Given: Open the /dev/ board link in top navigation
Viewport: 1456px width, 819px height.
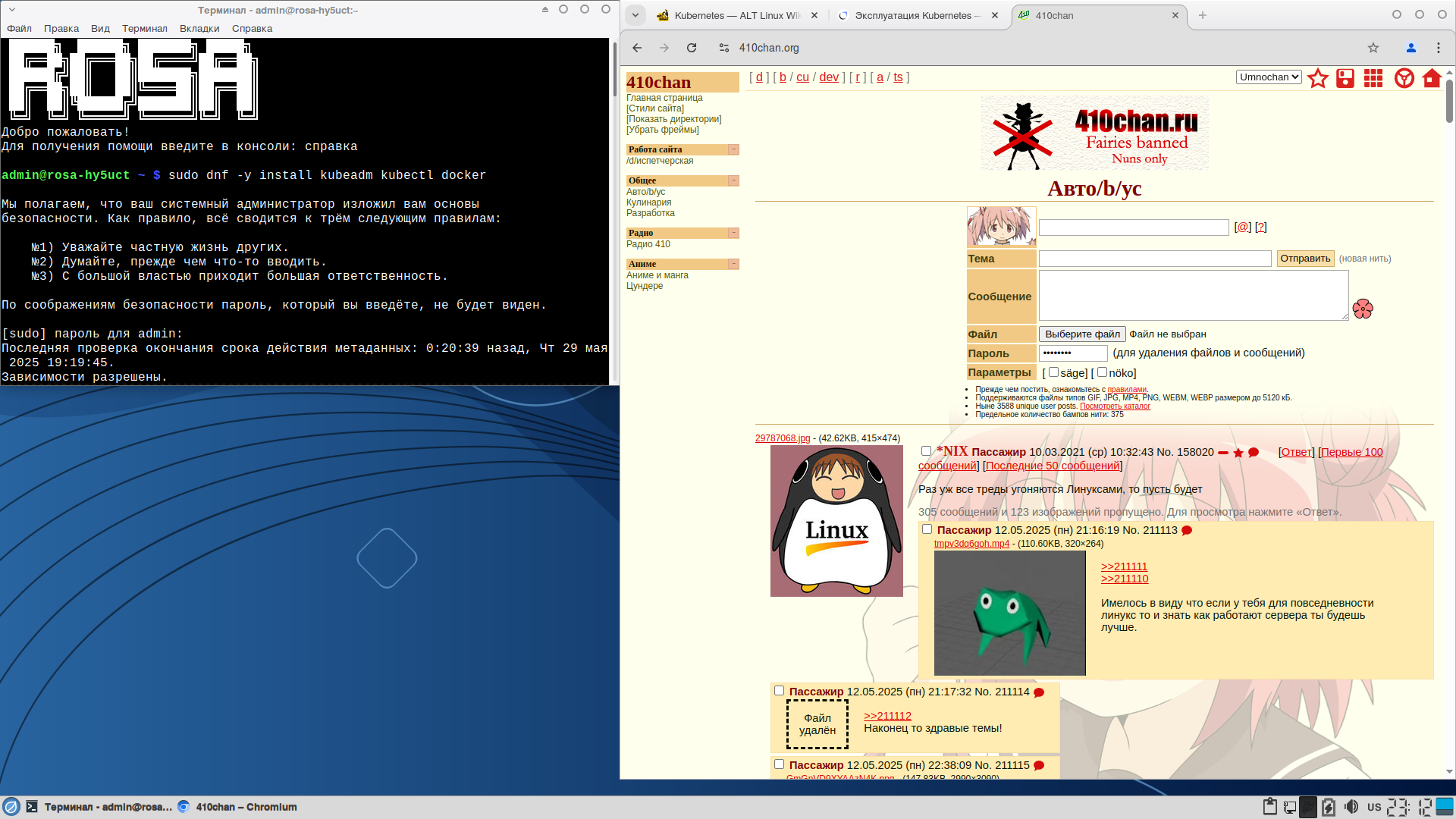Looking at the screenshot, I should point(829,77).
